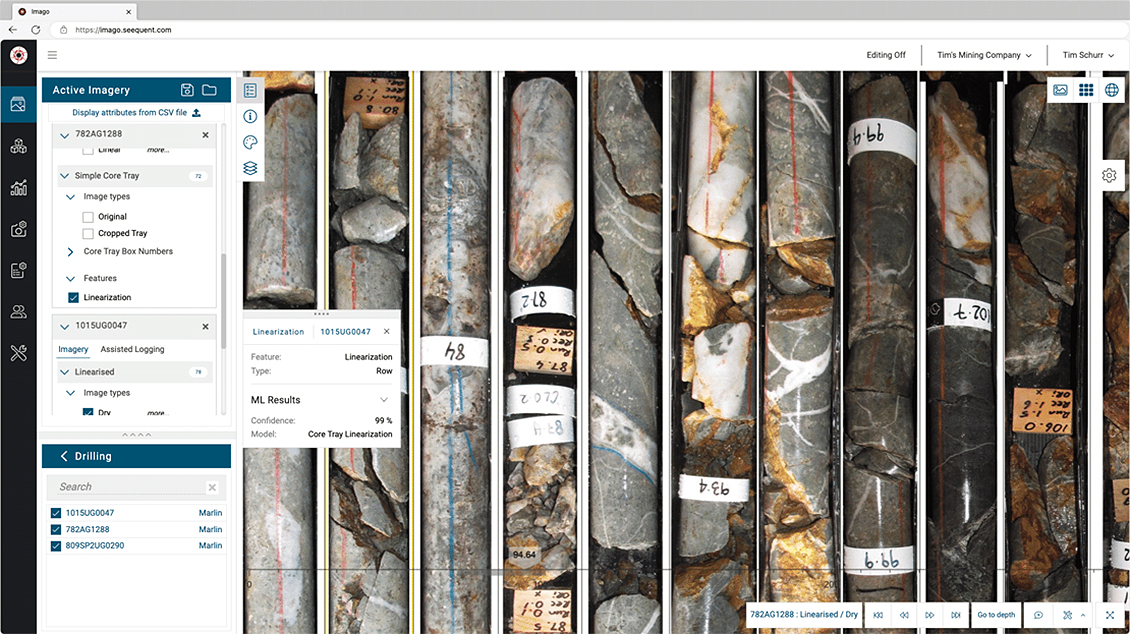Uncheck the 809SP2UG0290 drill hole checkbox
This screenshot has width=1130, height=634.
56,545
